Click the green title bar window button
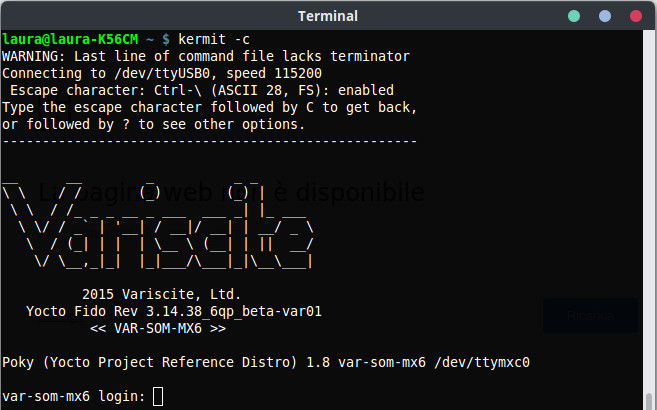This screenshot has height=410, width=657. click(x=574, y=16)
